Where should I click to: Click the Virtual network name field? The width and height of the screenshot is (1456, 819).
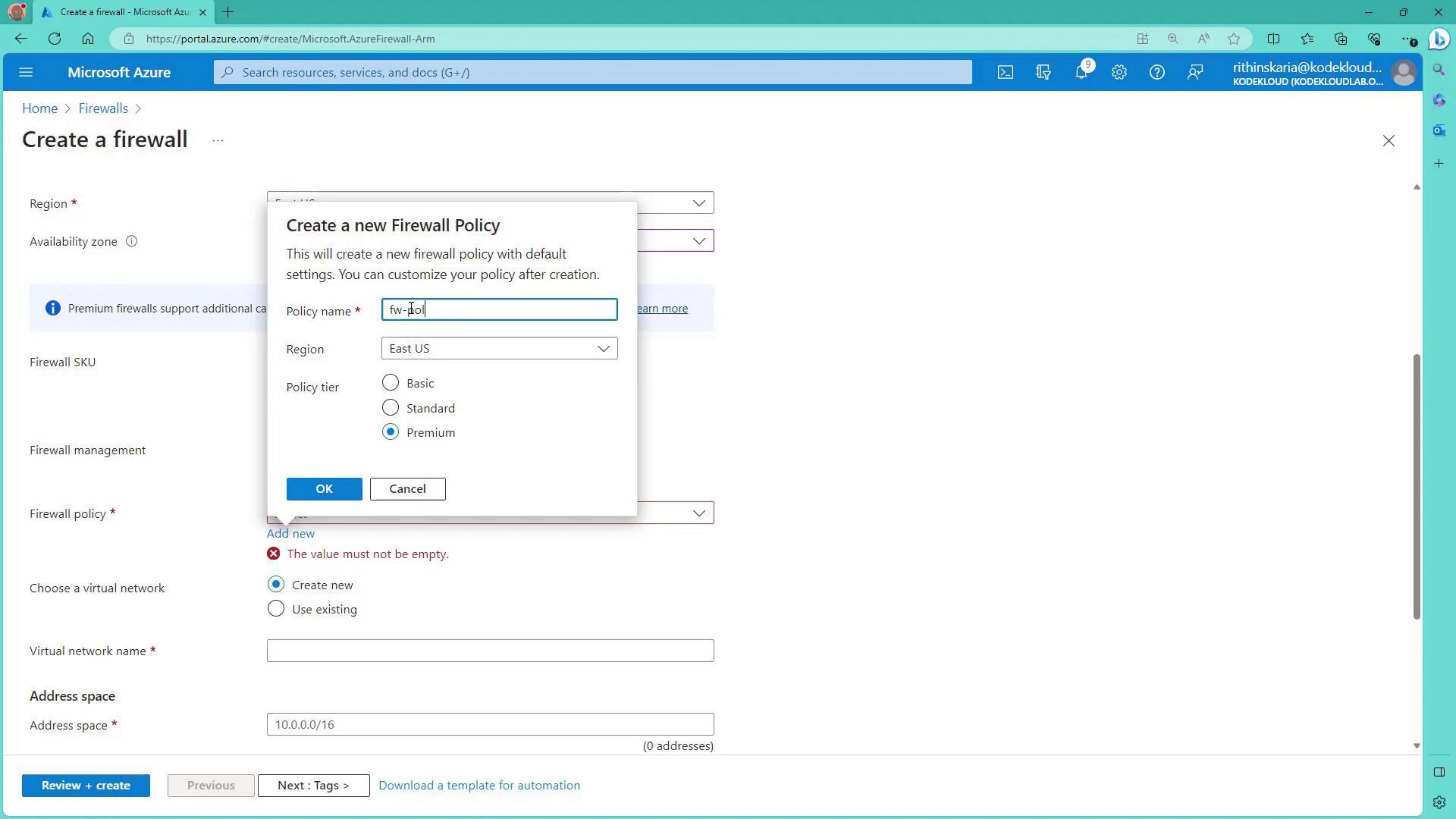490,651
